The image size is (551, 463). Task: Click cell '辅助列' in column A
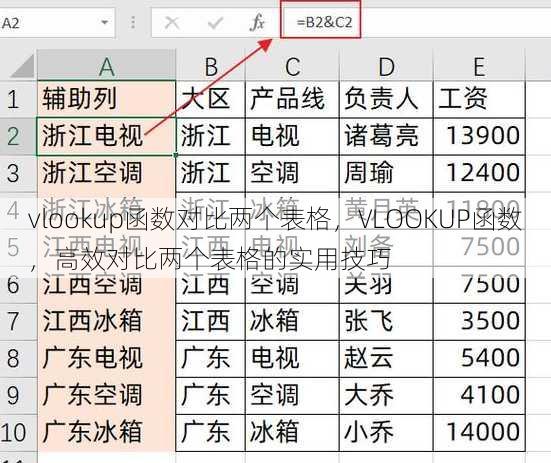pos(106,99)
